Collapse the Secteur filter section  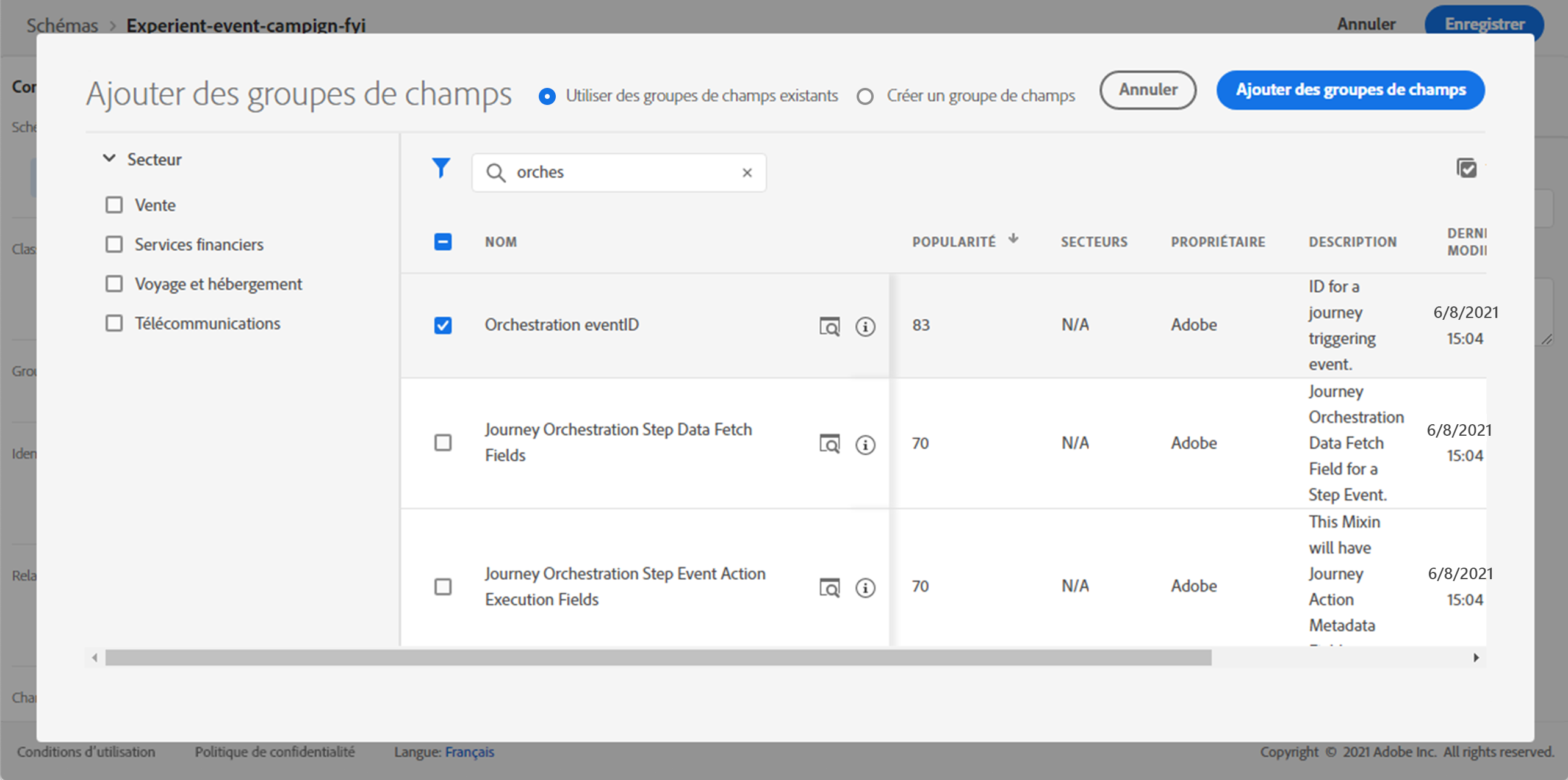pyautogui.click(x=109, y=159)
